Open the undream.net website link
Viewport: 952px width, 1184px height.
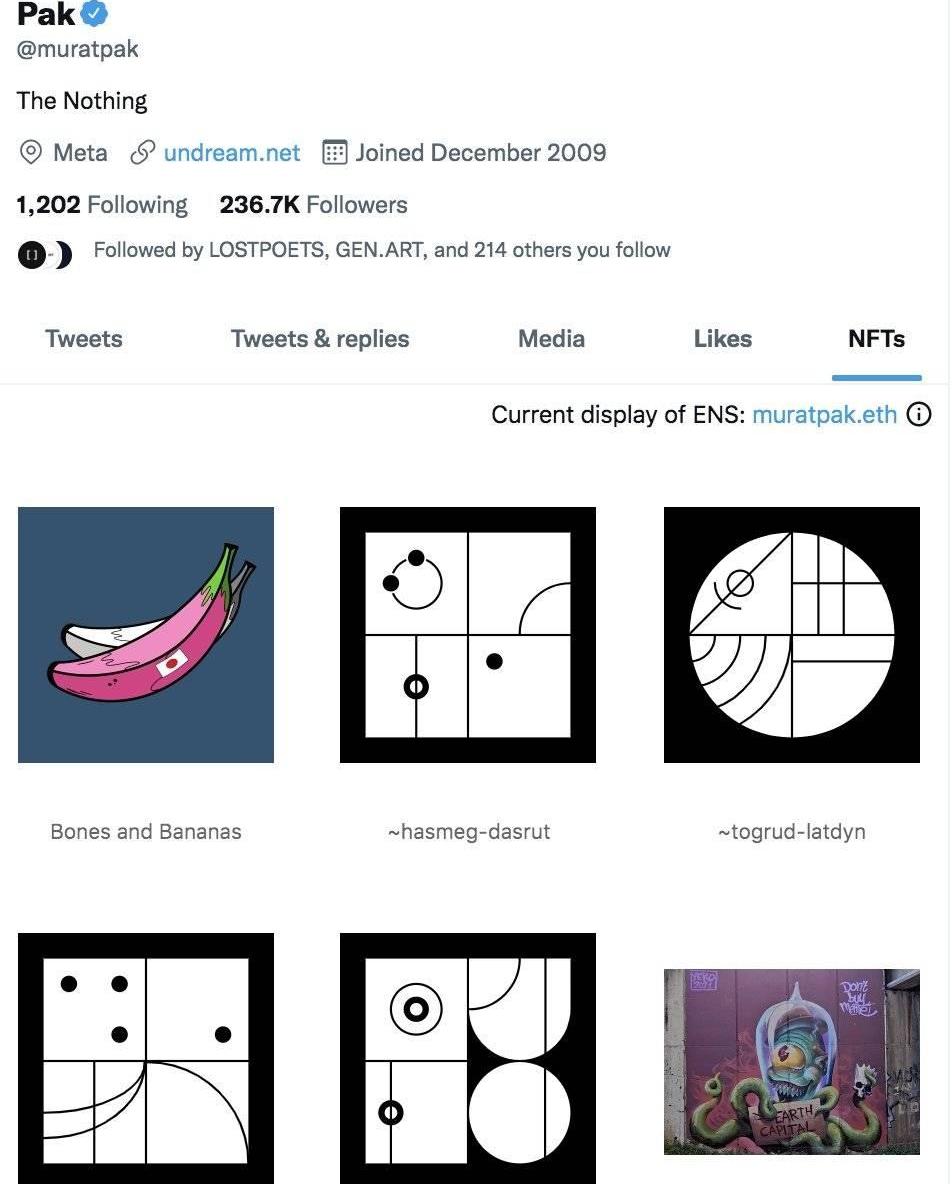(231, 153)
